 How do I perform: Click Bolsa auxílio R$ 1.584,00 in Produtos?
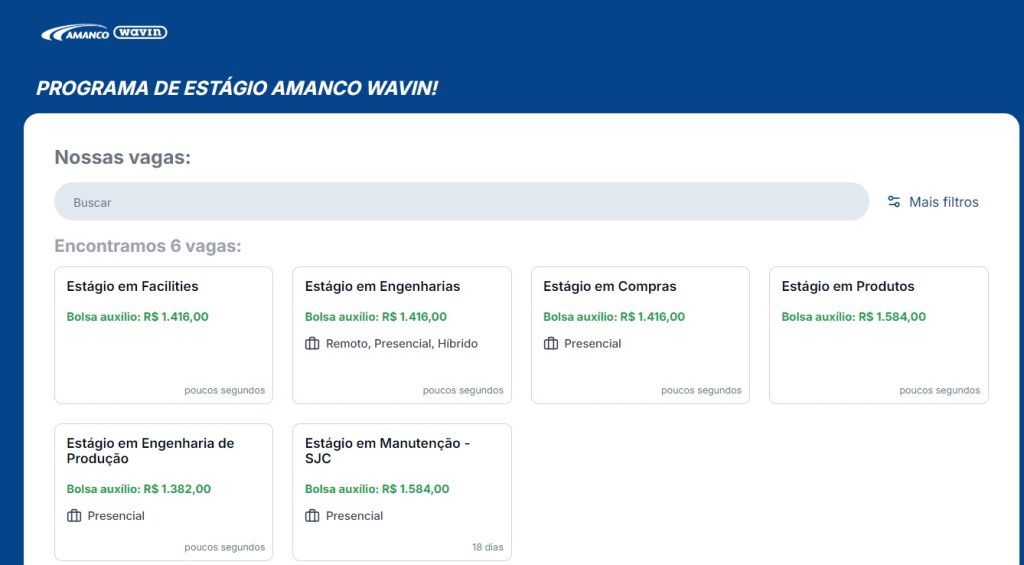[854, 317]
